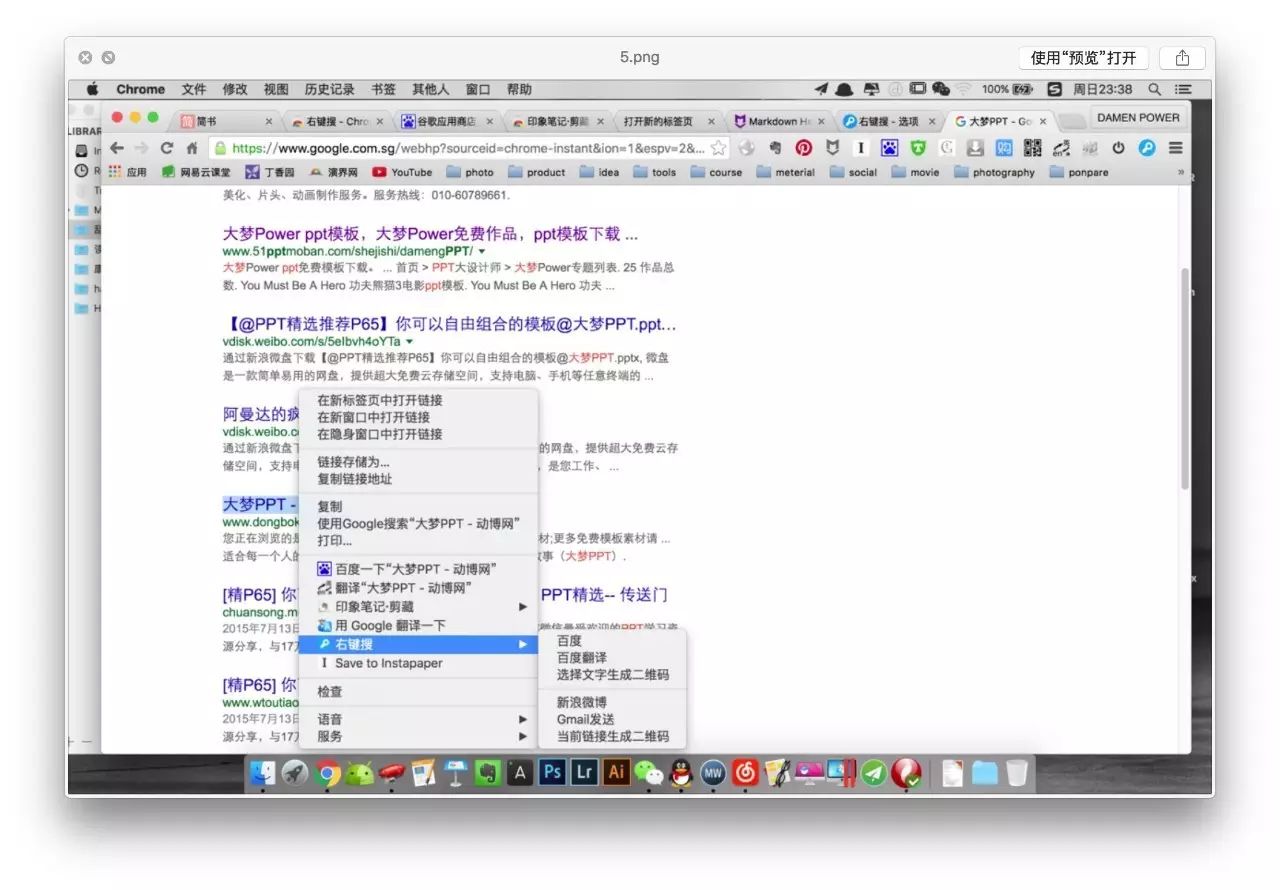Open the green Android icon in Dock
The image size is (1280, 890).
(x=359, y=772)
